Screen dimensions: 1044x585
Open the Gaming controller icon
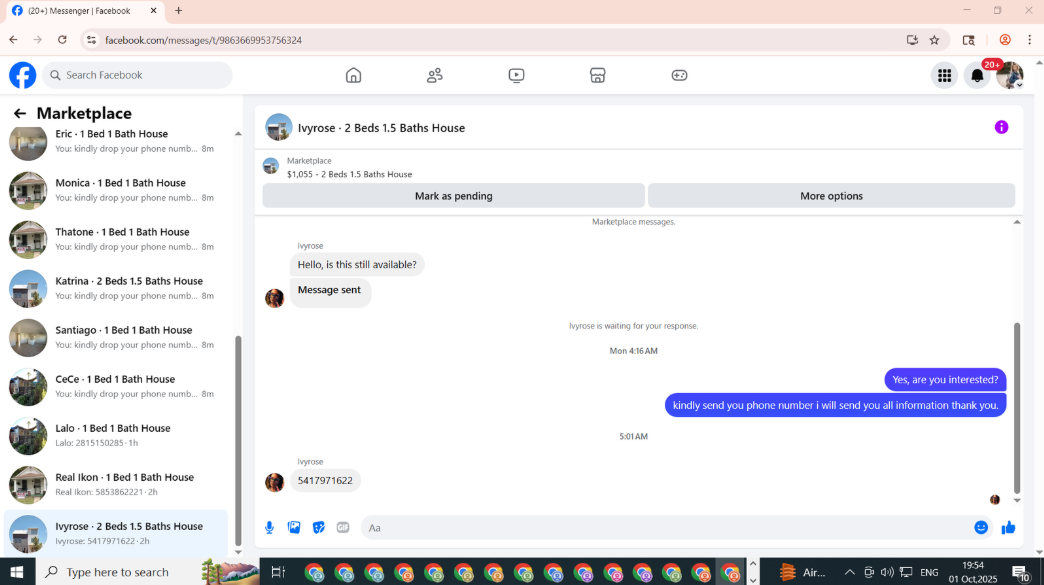coord(679,75)
